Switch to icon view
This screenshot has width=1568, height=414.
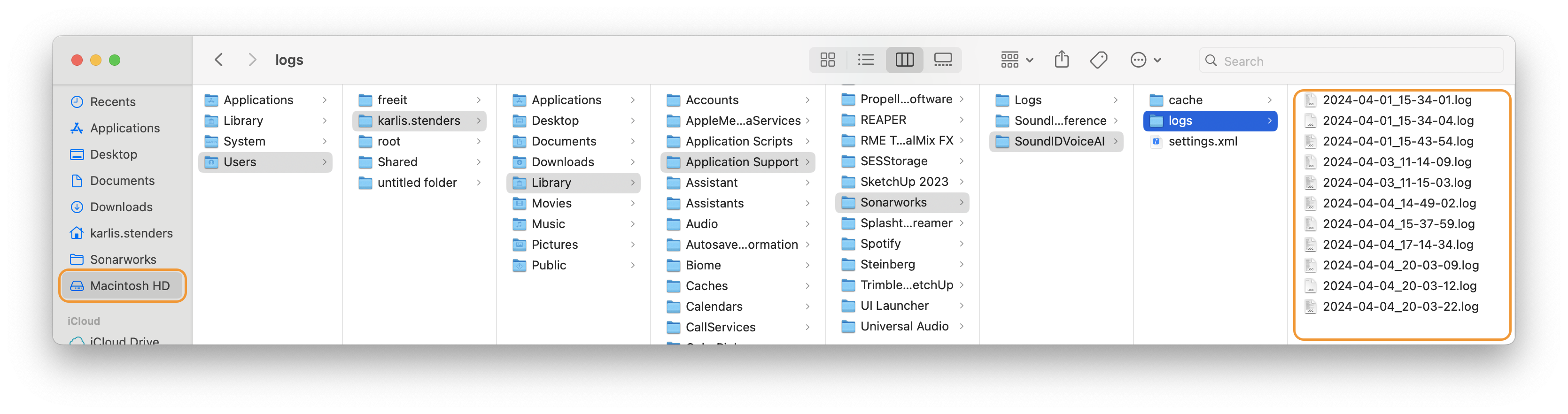[x=827, y=60]
